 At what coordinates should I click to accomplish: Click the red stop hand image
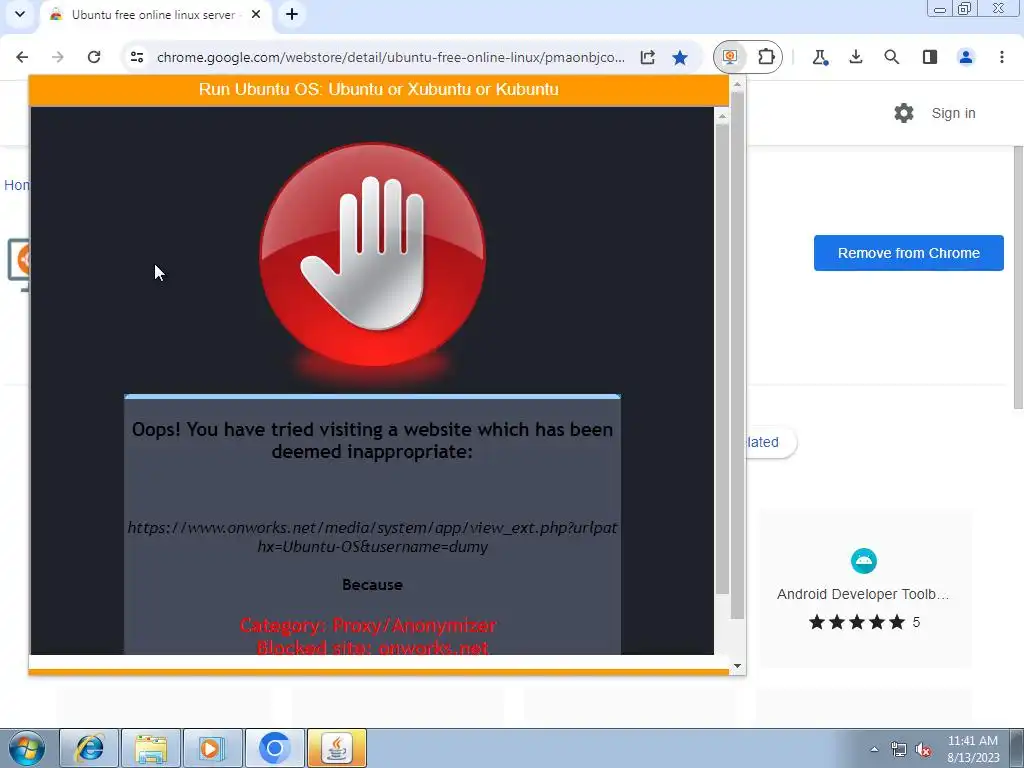click(372, 255)
